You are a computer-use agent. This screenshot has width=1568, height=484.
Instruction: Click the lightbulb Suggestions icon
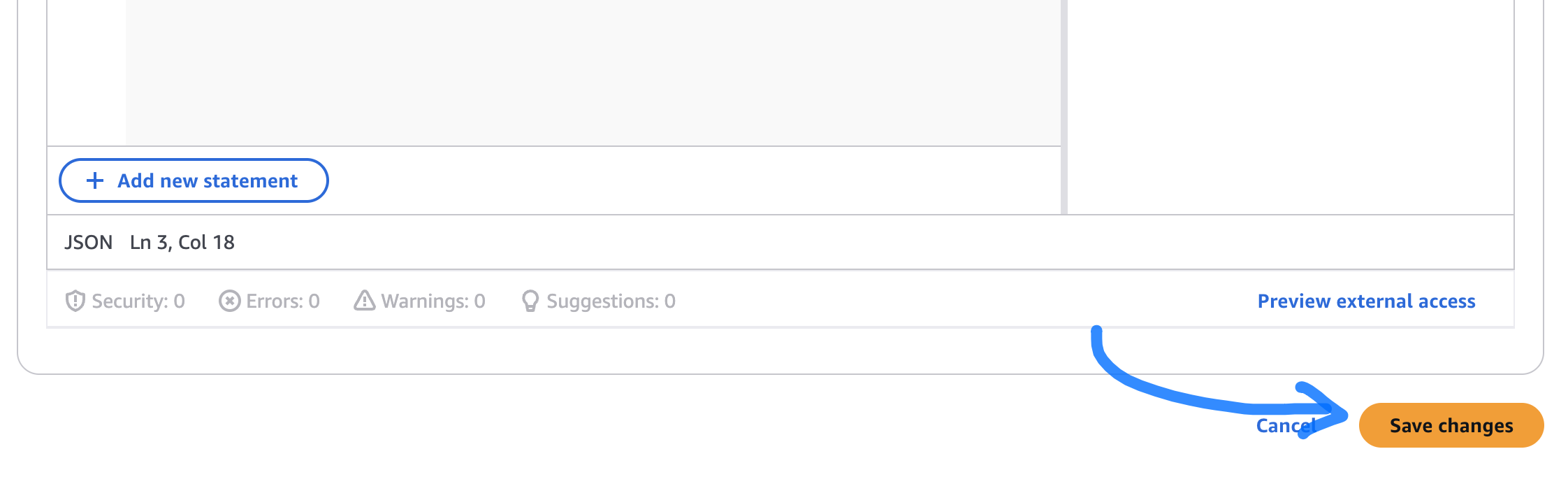point(530,301)
